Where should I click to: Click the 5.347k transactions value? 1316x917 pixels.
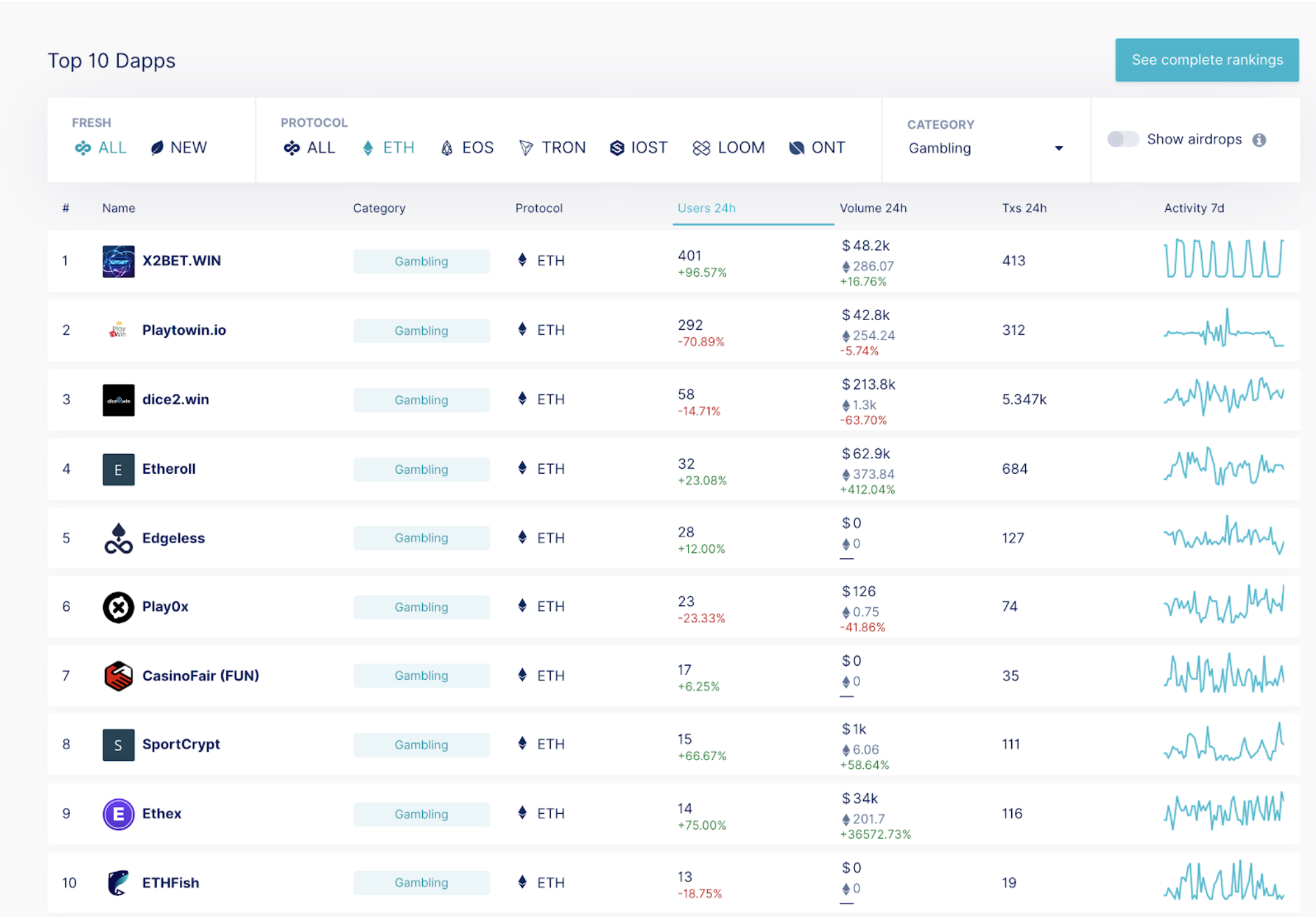[x=1024, y=400]
